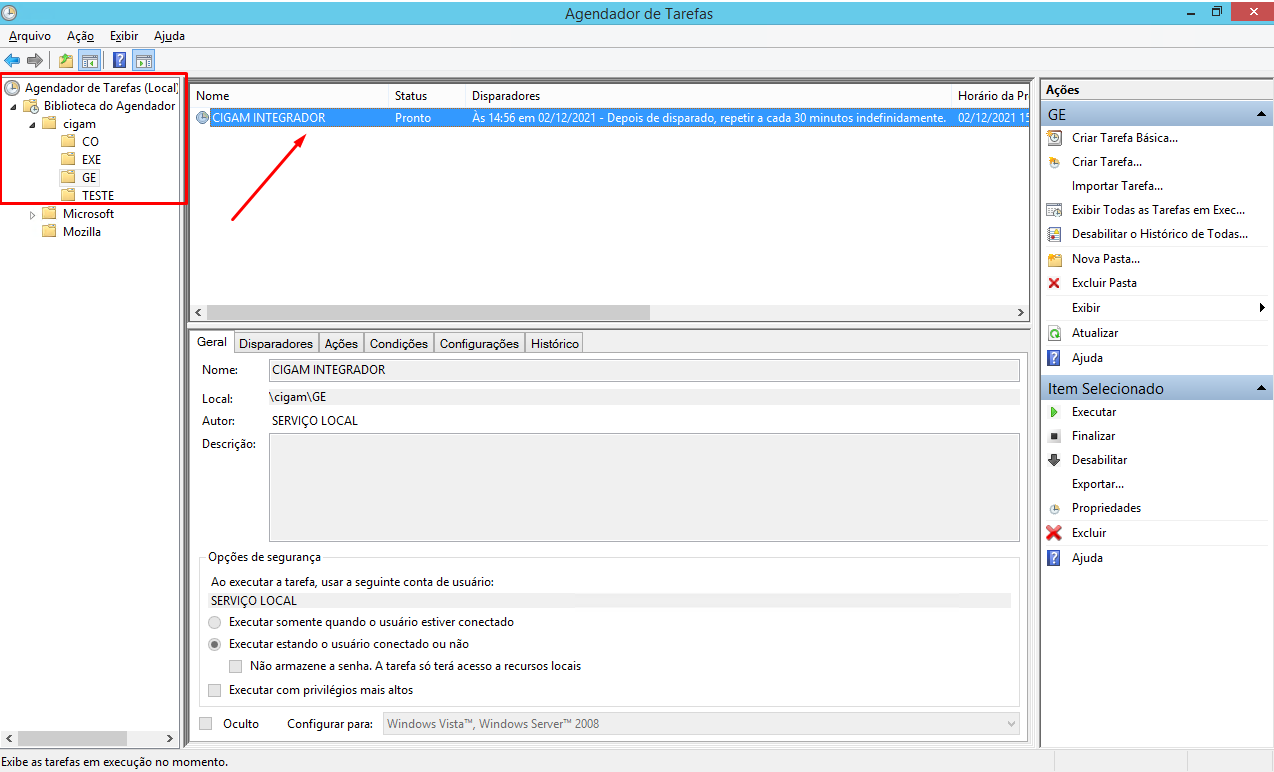Screen dimensions: 1274x772
Task: Click 'Criar Tarefa...' action link
Action: pos(1107,162)
